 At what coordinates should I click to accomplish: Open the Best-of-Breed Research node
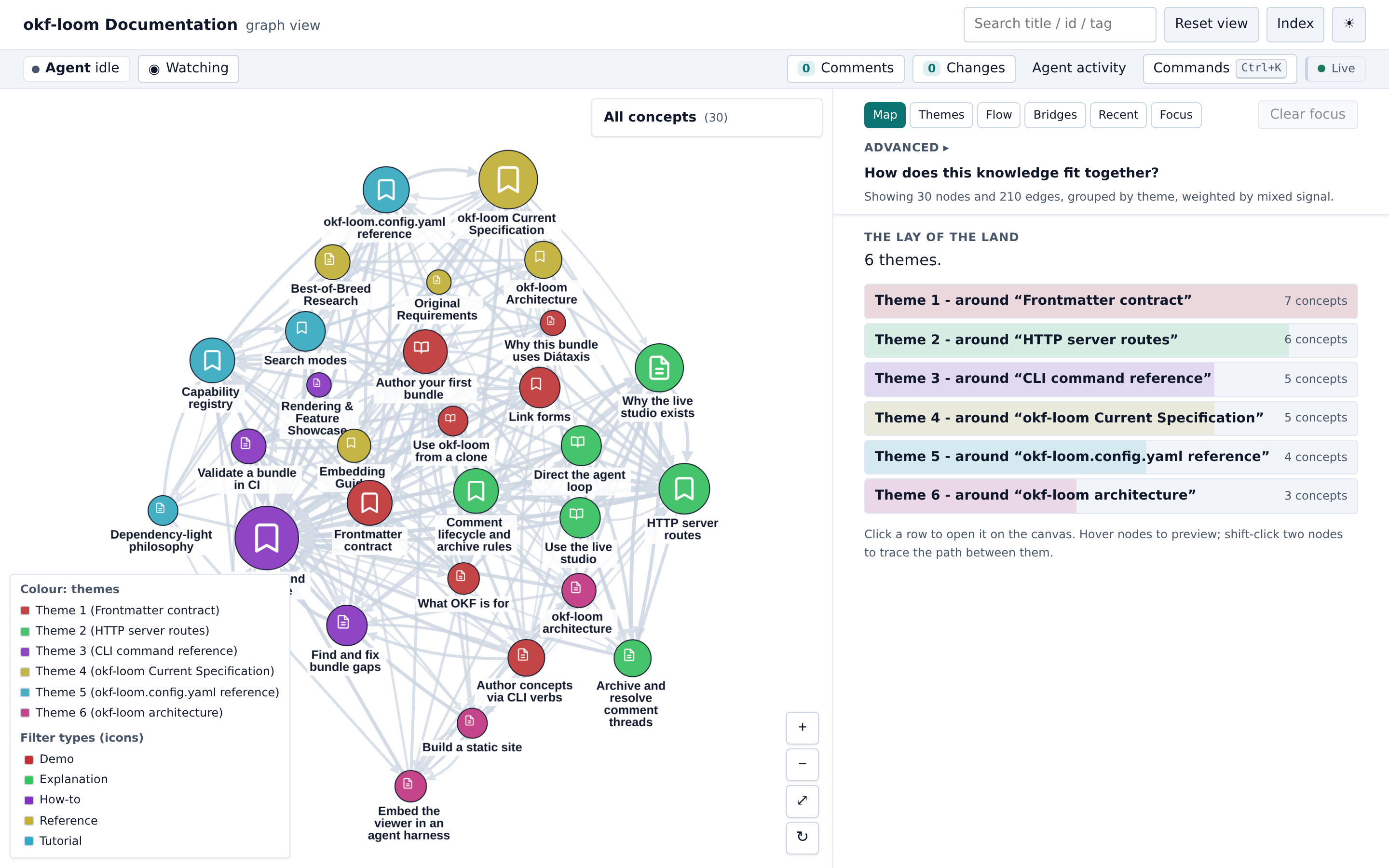(x=332, y=262)
